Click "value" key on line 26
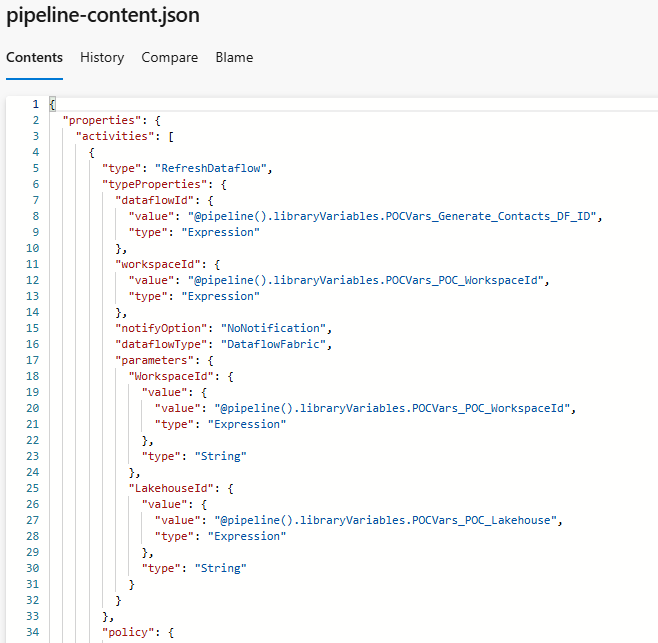The height and width of the screenshot is (643, 658). point(164,504)
